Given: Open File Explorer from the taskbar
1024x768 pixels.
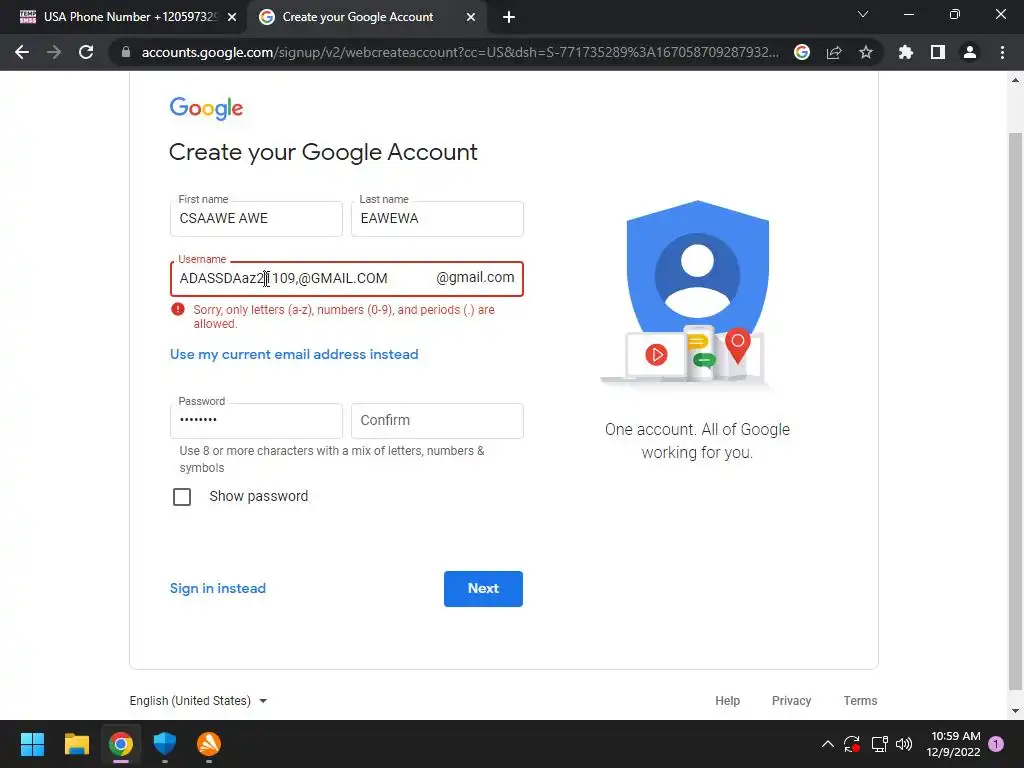Looking at the screenshot, I should point(76,744).
